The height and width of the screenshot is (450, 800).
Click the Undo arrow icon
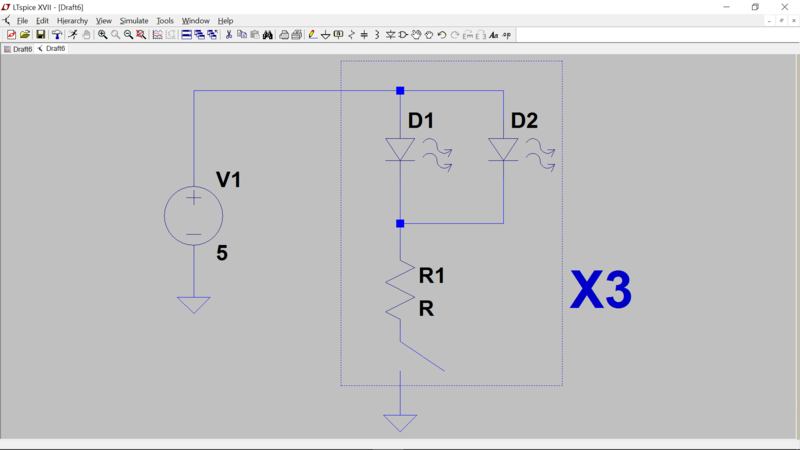[x=442, y=35]
